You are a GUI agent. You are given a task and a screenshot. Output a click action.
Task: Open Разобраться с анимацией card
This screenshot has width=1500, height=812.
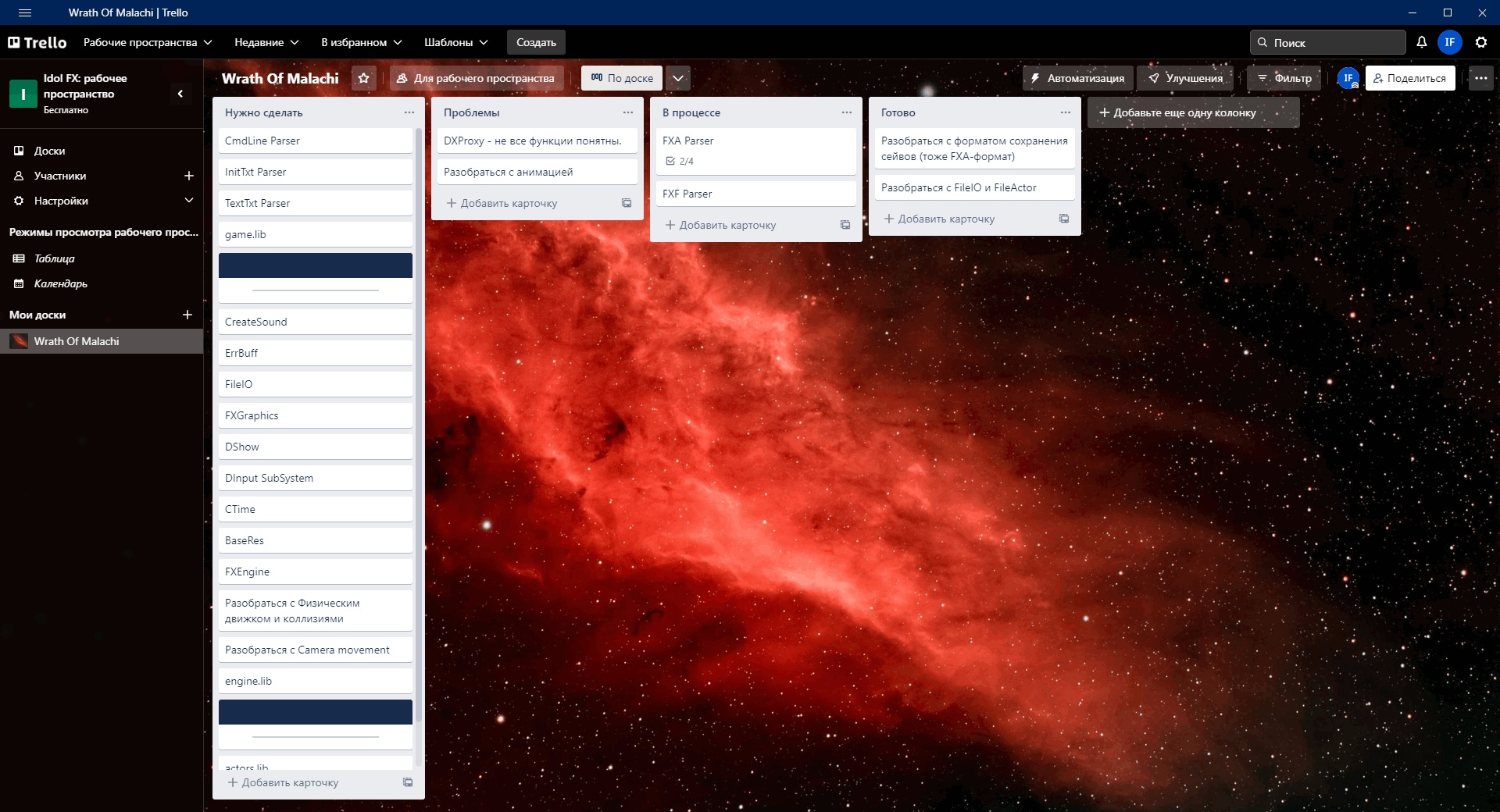coord(537,172)
